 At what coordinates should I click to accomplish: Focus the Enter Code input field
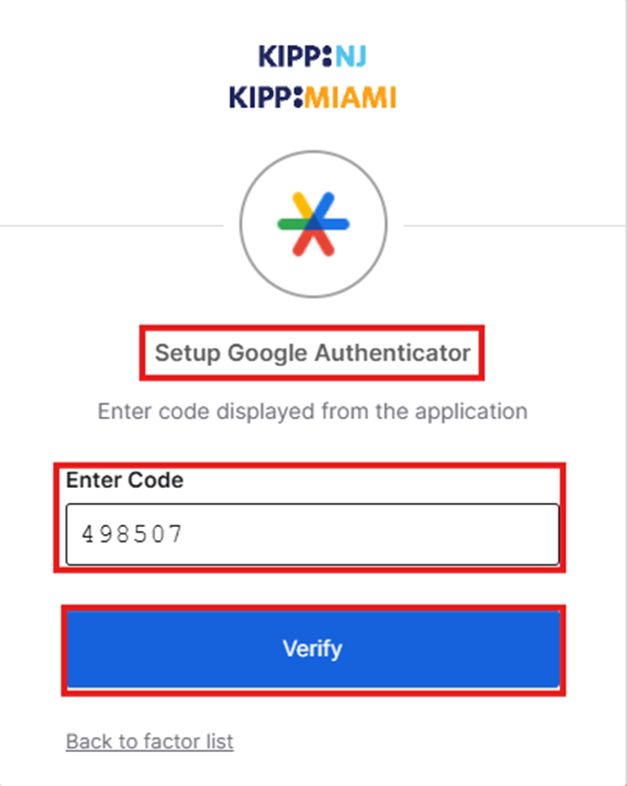312,534
